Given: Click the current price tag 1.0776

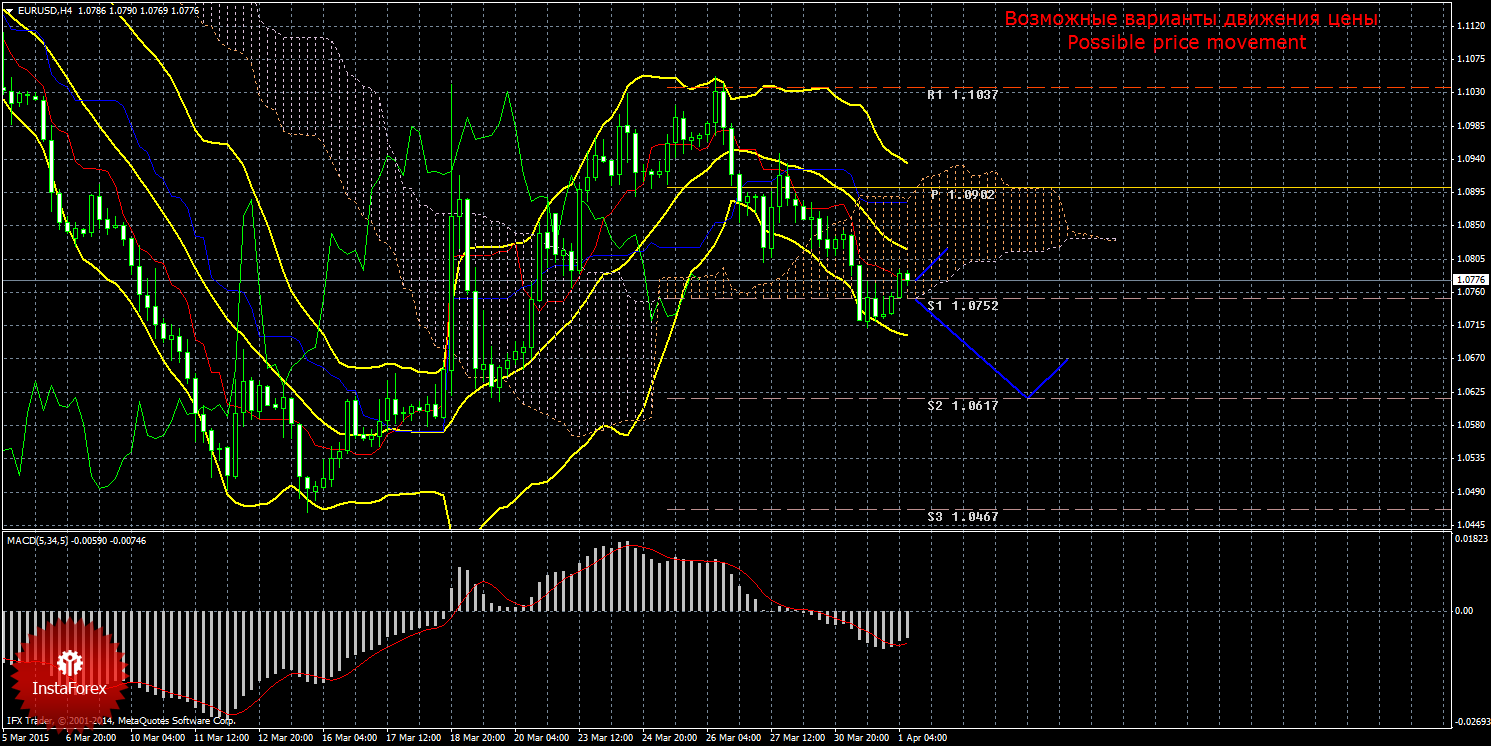Looking at the screenshot, I should click(x=1470, y=280).
